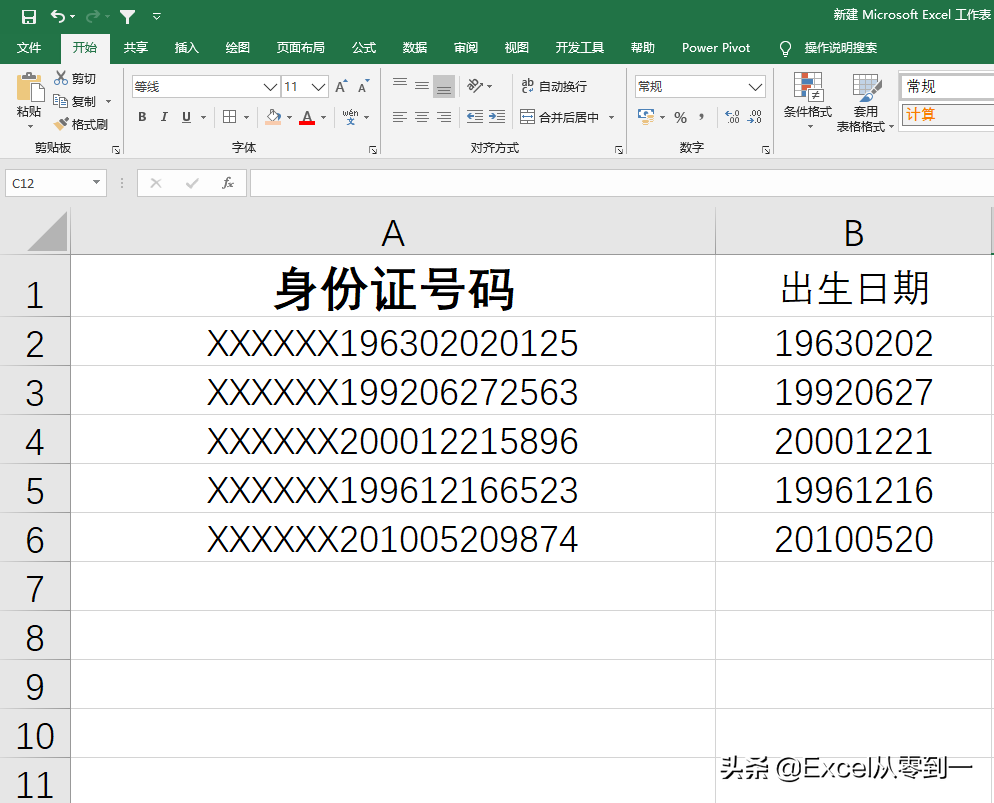
Task: Click 合并后居中 merge and center
Action: [560, 117]
